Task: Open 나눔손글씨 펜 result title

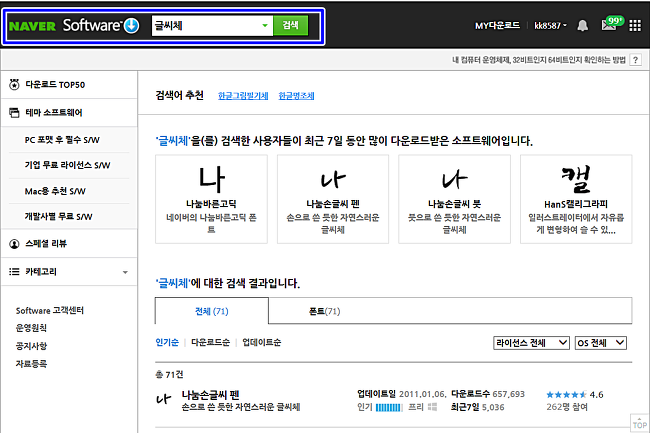Action: pyautogui.click(x=211, y=394)
